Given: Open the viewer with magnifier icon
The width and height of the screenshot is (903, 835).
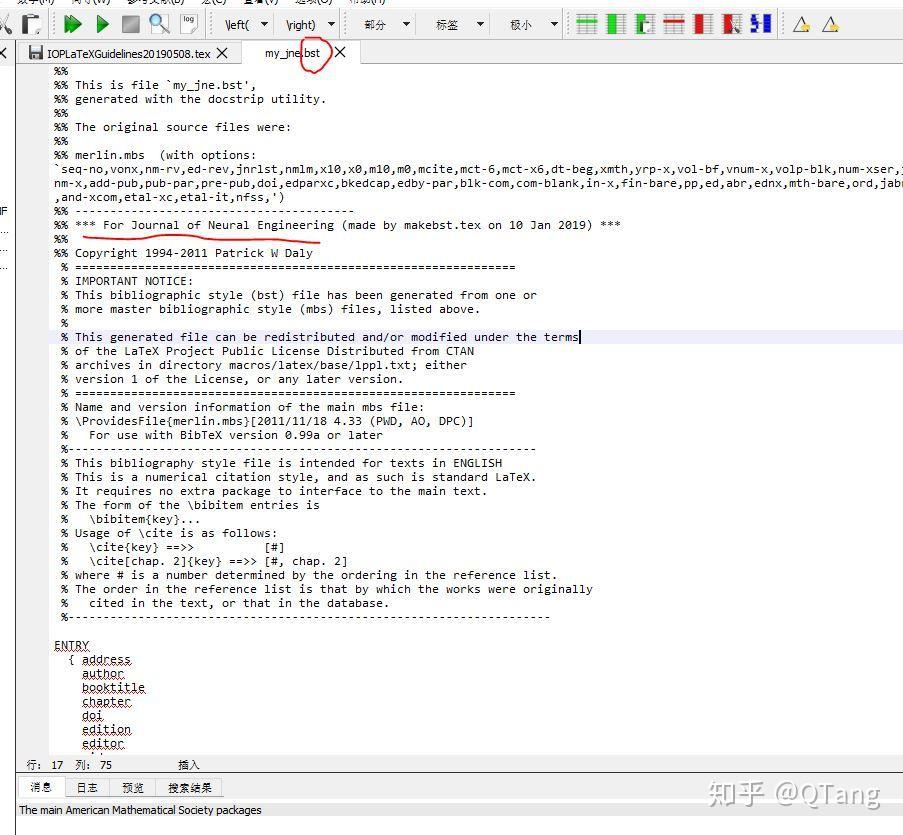Looking at the screenshot, I should tap(159, 24).
